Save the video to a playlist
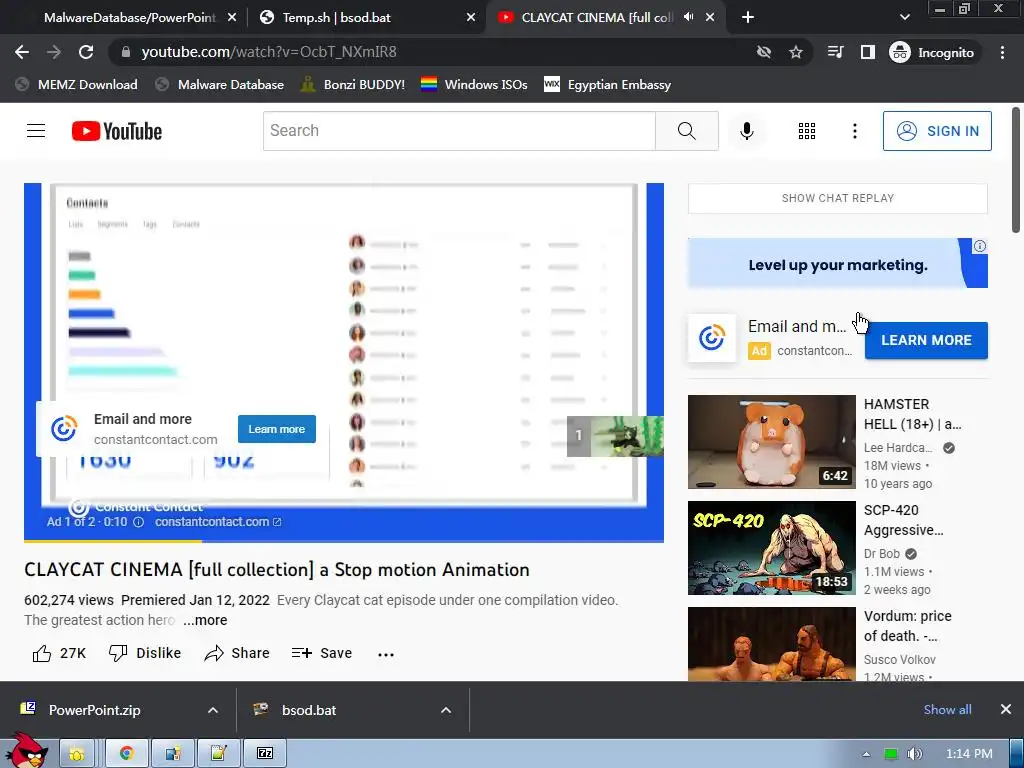Image resolution: width=1024 pixels, height=768 pixels. (x=322, y=653)
